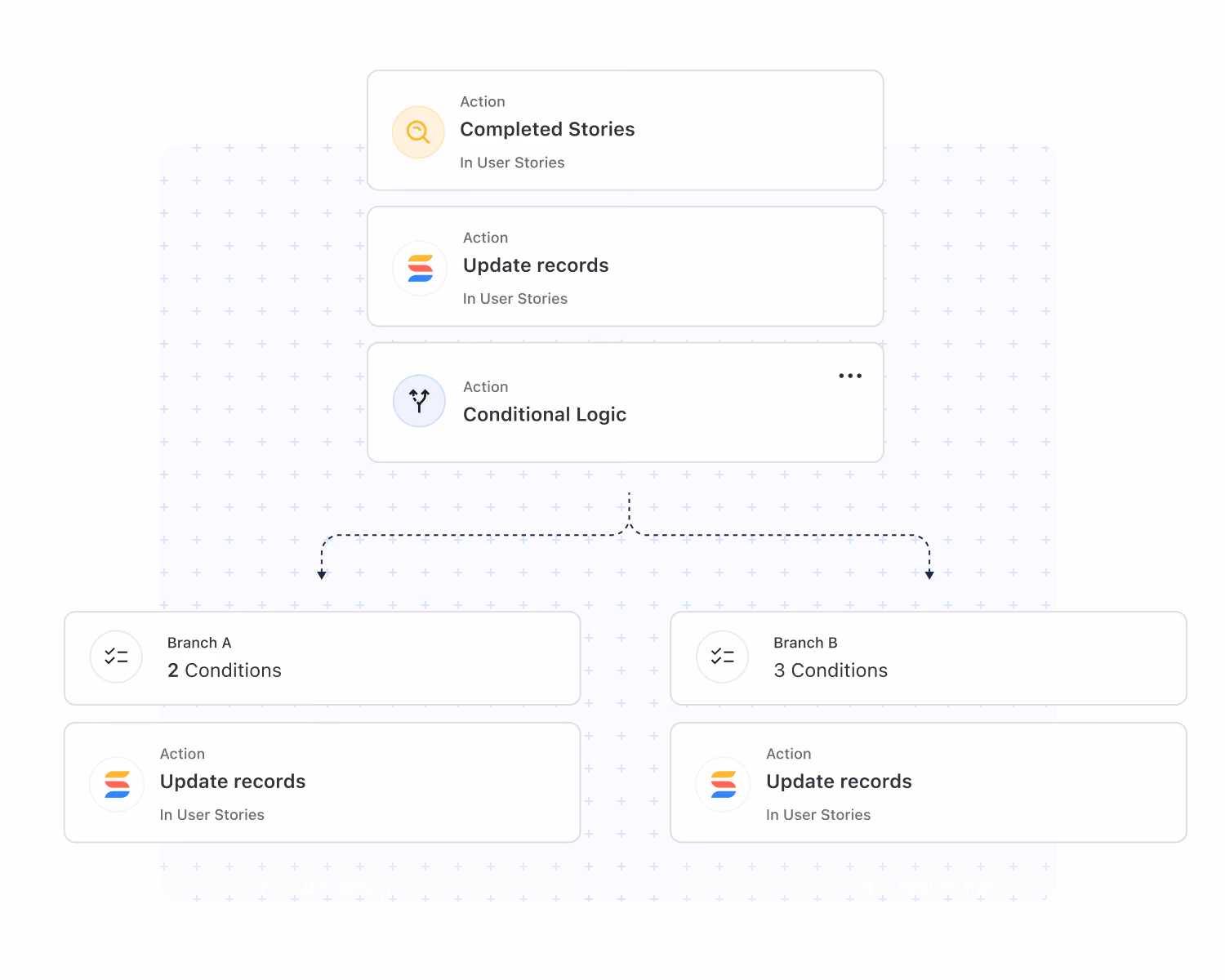The height and width of the screenshot is (980, 1225).
Task: Click the icon beside the middle Update records card
Action: coord(420,268)
